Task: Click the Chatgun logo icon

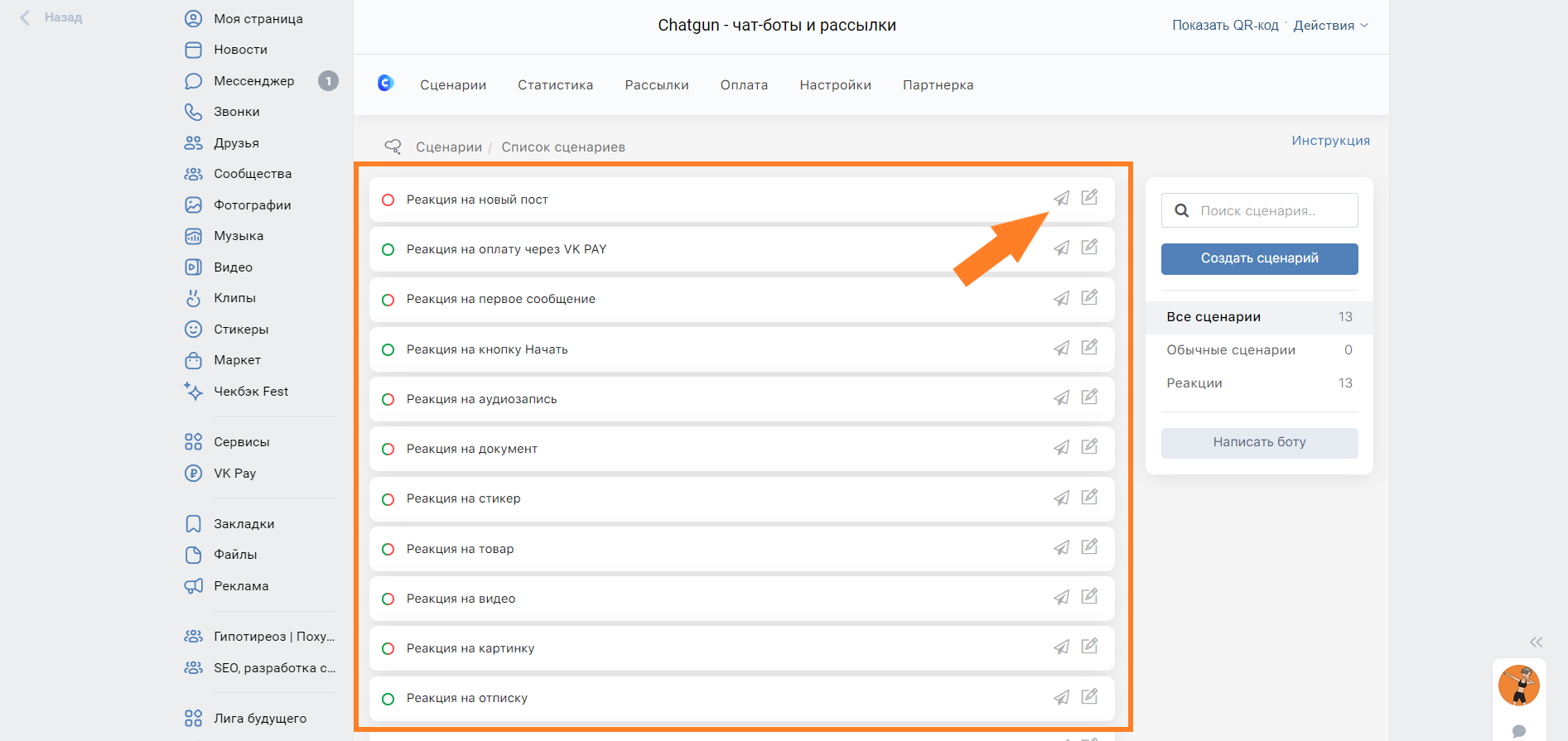Action: [385, 83]
